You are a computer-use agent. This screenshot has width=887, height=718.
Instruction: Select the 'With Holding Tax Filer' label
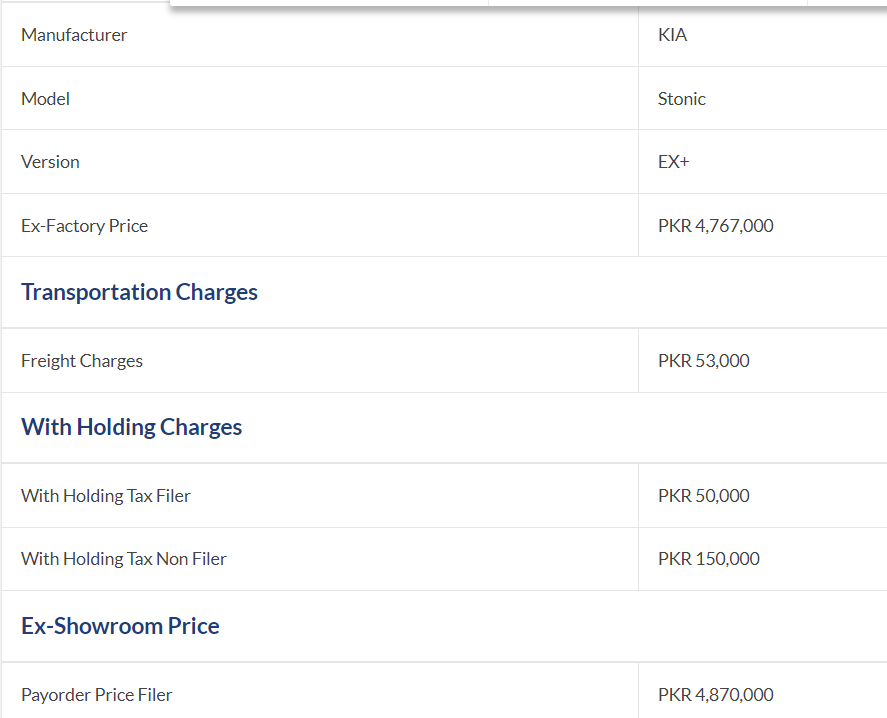106,496
